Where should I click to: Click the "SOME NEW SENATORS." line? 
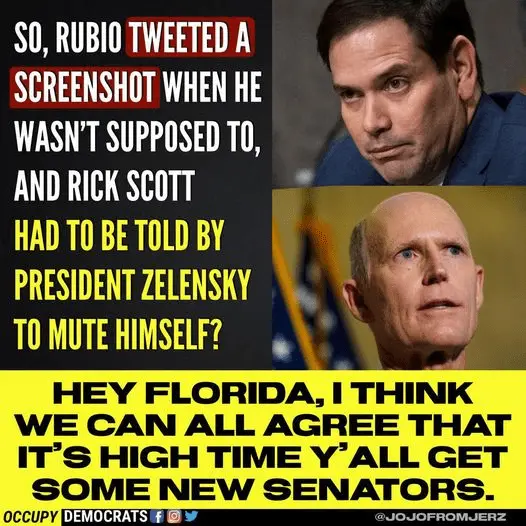pos(263,489)
